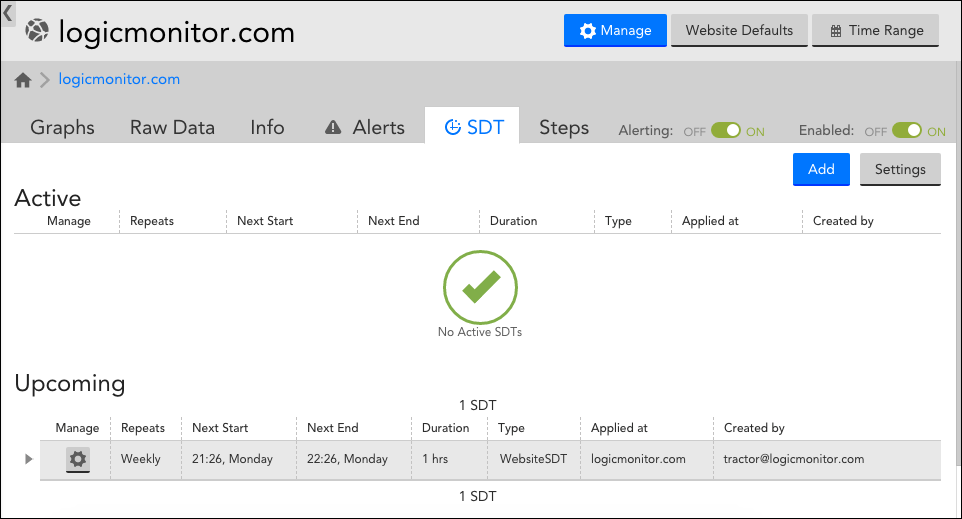The height and width of the screenshot is (519, 962).
Task: Open the Alerts tab
Action: [365, 128]
